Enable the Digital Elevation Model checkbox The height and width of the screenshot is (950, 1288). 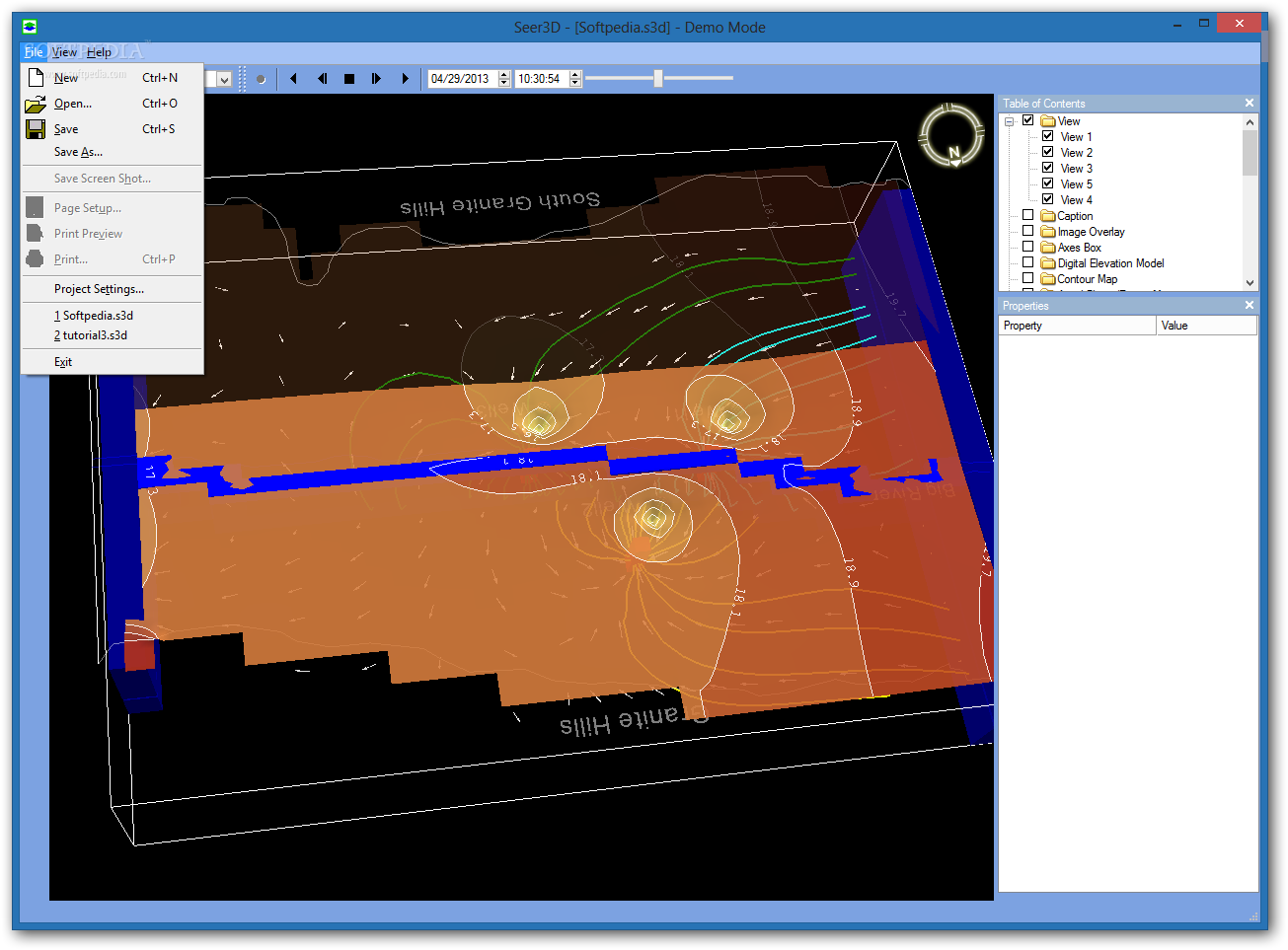[1027, 262]
